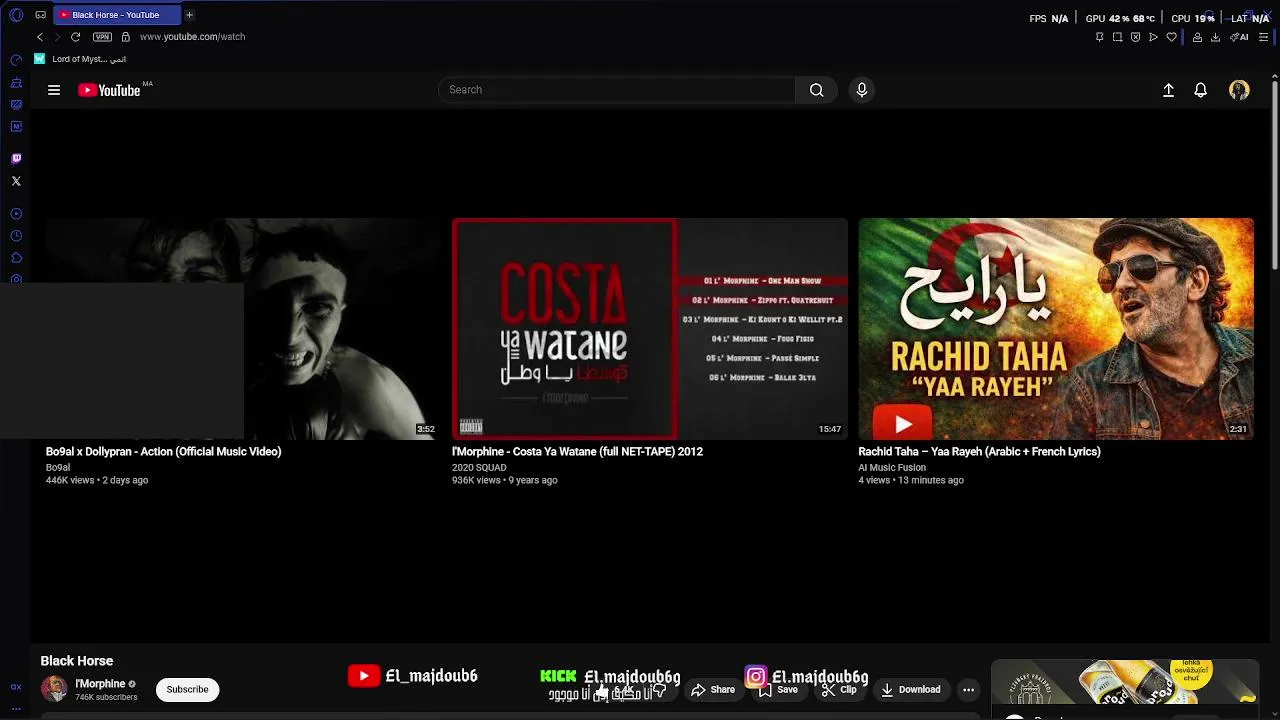Pin tab icon in browser toolbar
Image resolution: width=1280 pixels, height=720 pixels.
(x=1099, y=37)
